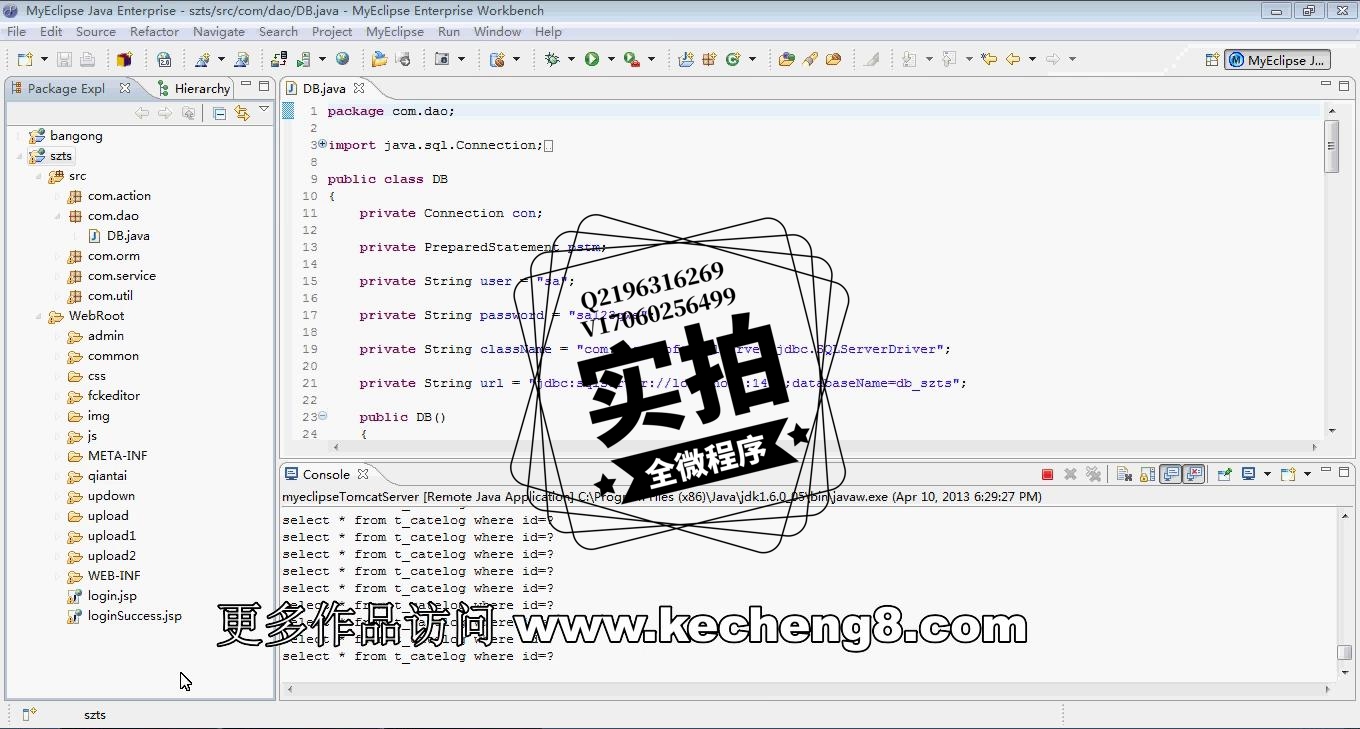Toggle Scroll Lock in Console
Screen dimensions: 1360x729
tap(1147, 474)
